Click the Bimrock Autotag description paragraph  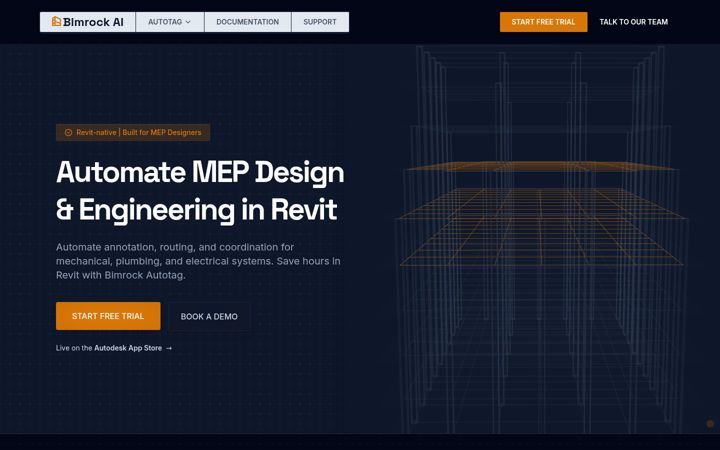tap(198, 261)
